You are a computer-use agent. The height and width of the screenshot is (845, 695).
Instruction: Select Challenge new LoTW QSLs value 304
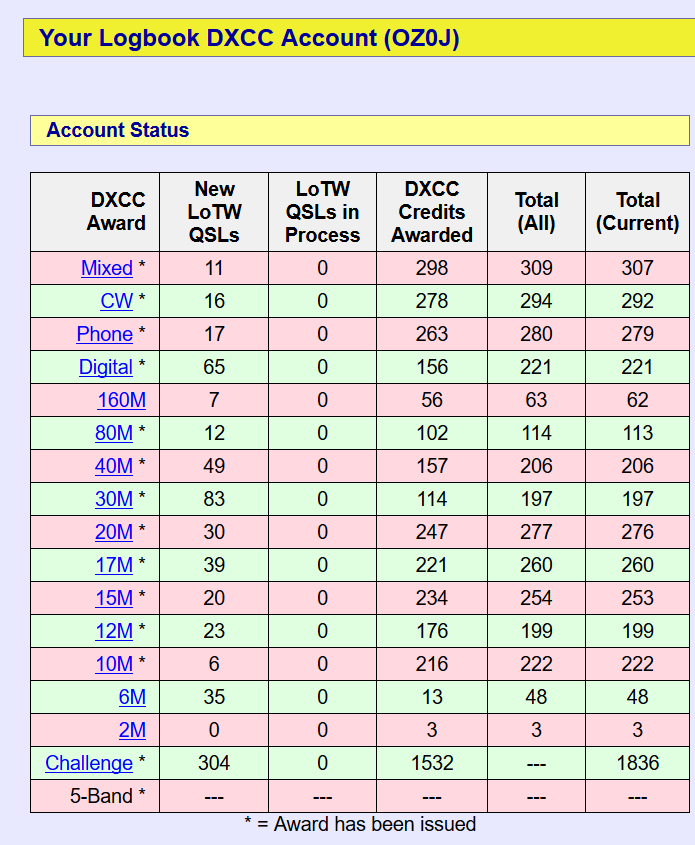point(214,763)
